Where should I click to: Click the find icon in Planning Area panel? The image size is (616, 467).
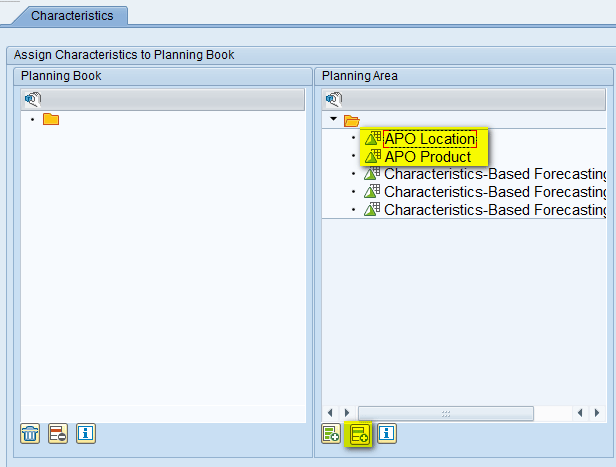coord(334,99)
